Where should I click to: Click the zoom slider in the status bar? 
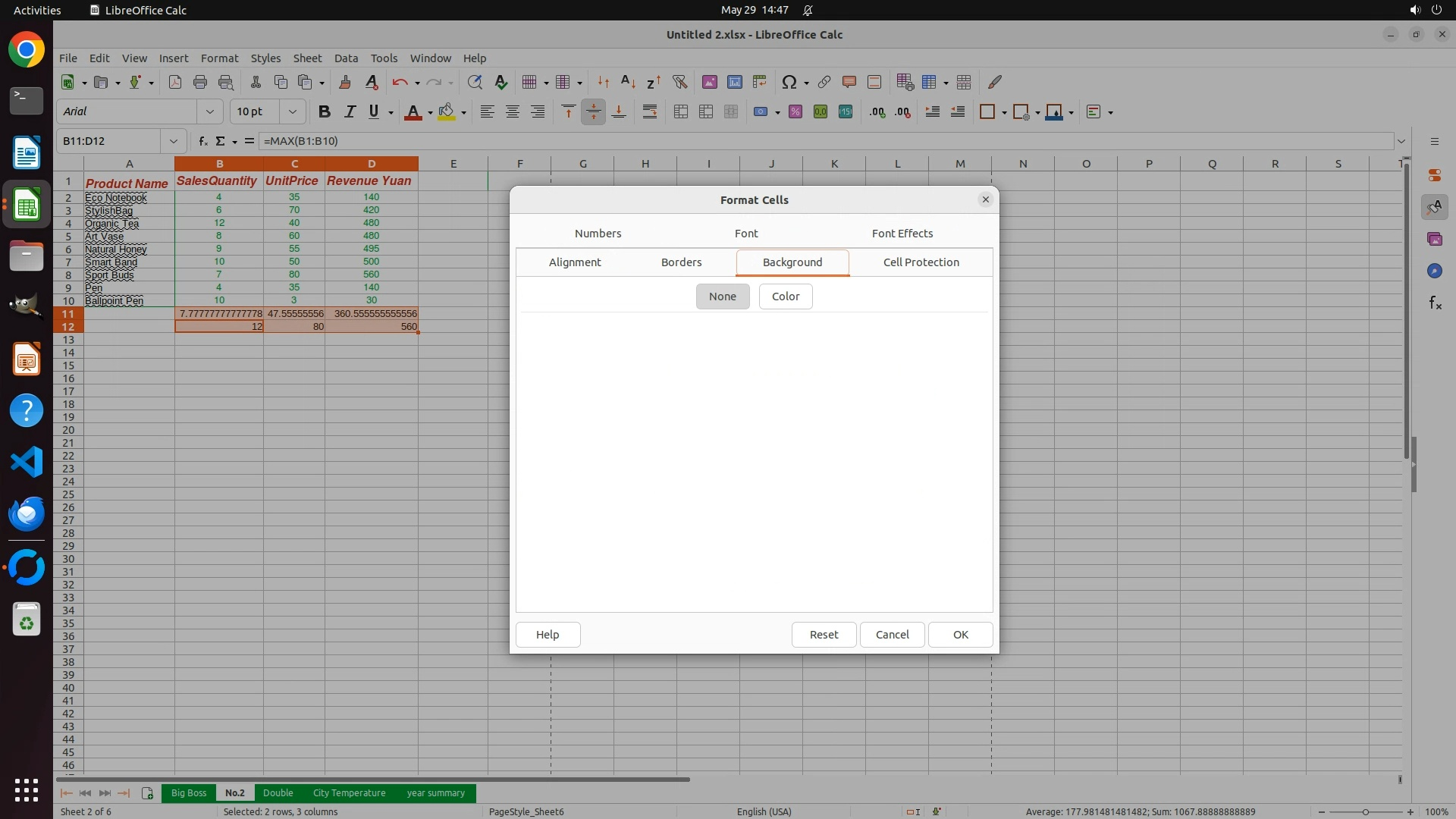[x=1365, y=811]
